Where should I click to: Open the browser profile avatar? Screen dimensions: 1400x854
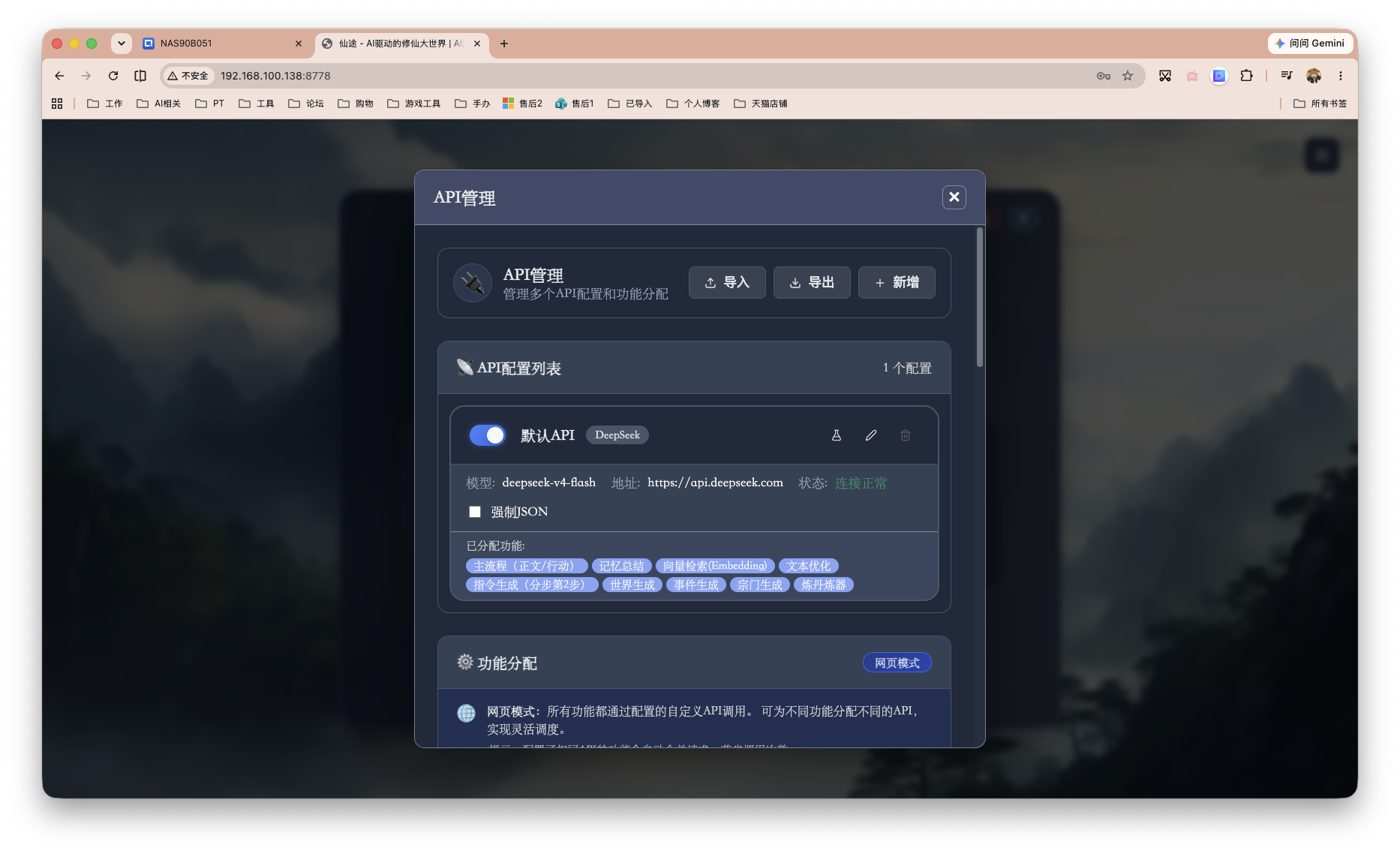pos(1313,76)
